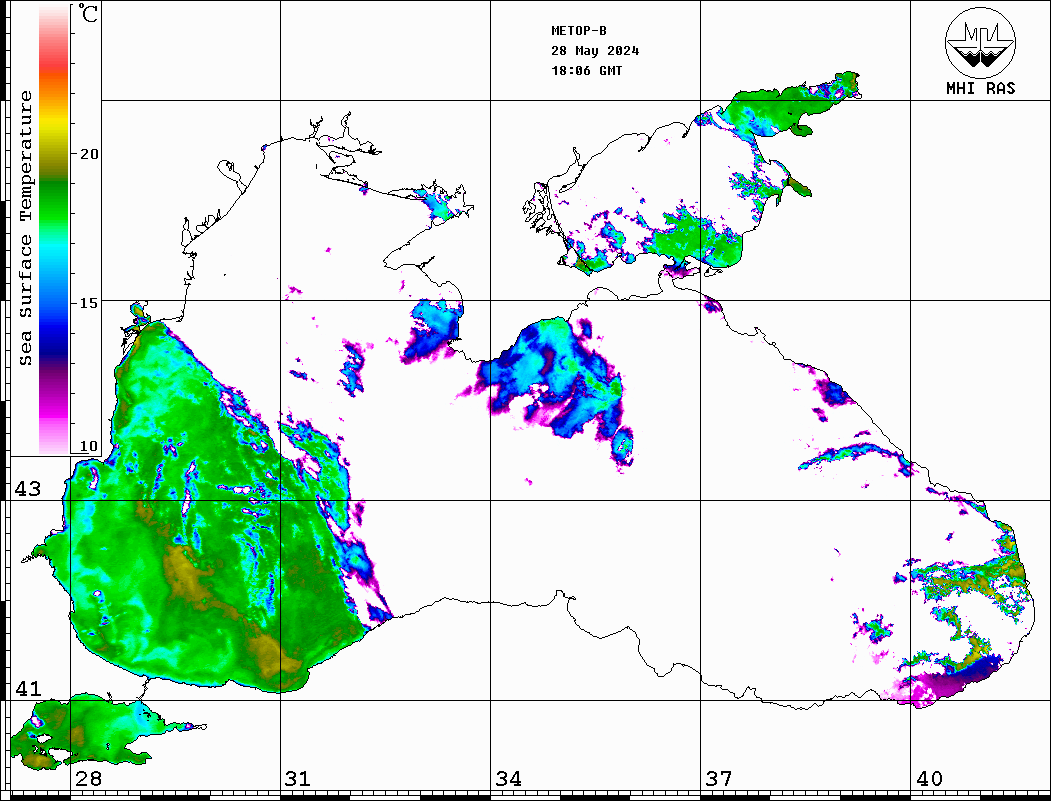
Task: Click the temperature color scale bar
Action: pyautogui.click(x=54, y=229)
